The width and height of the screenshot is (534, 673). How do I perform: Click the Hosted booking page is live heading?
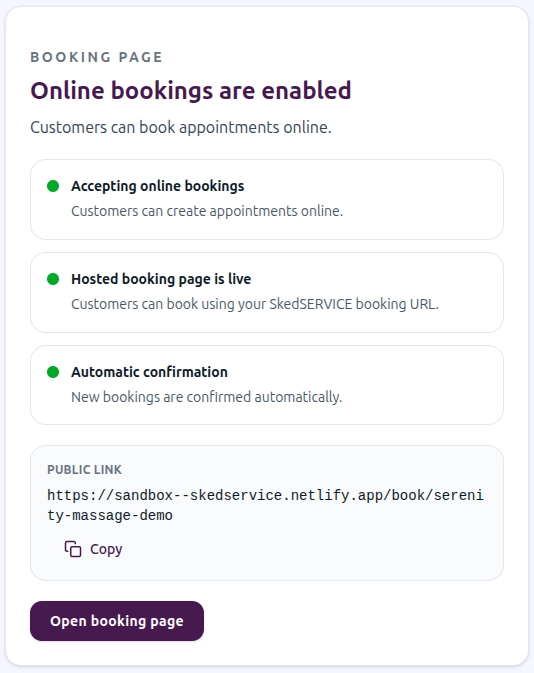pos(161,279)
